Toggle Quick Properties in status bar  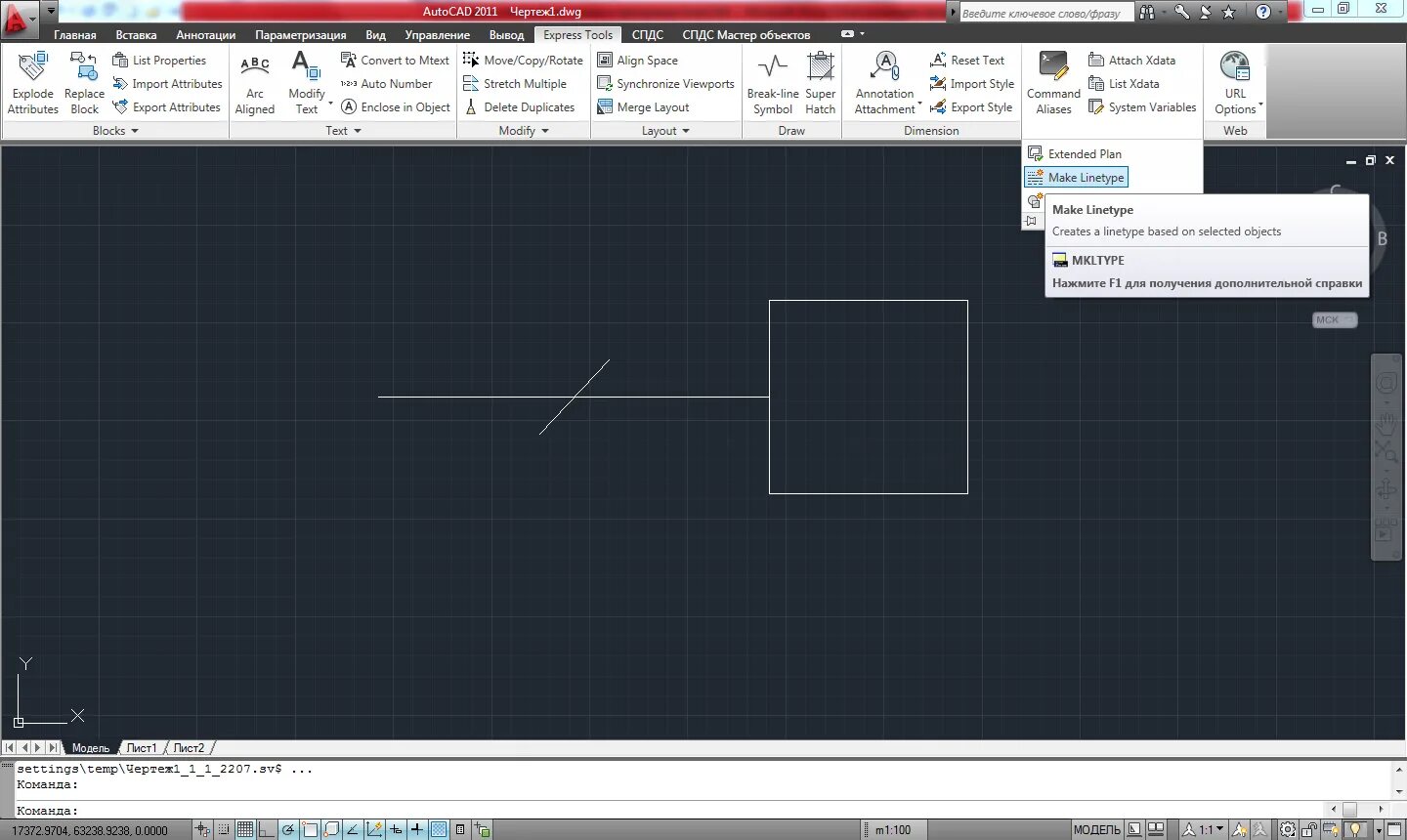point(460,829)
